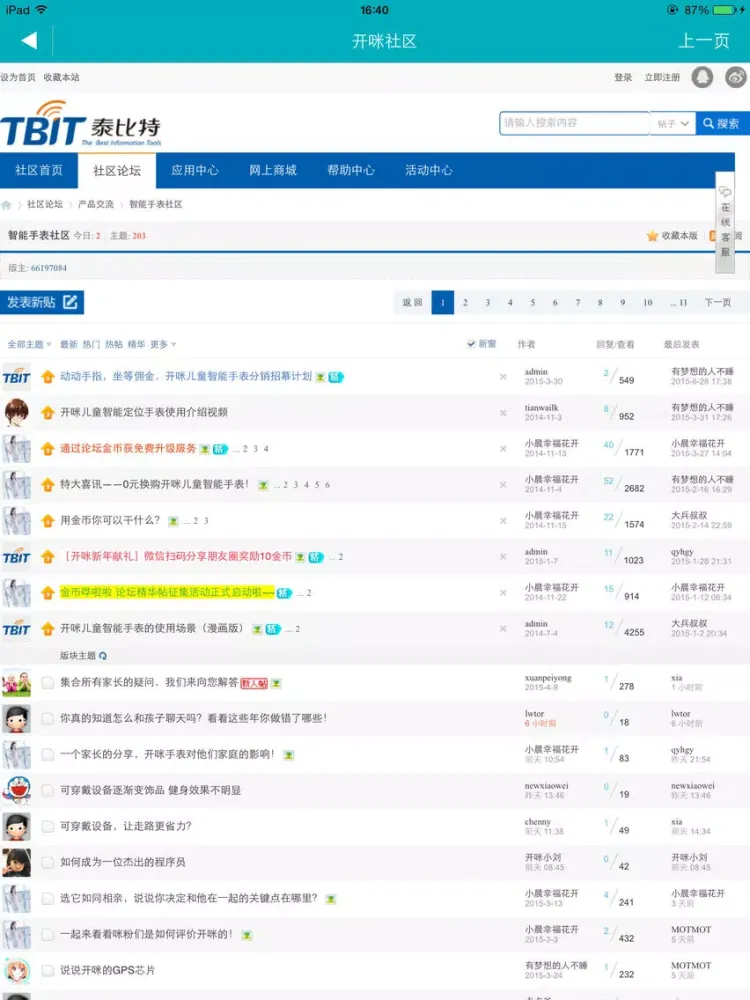The width and height of the screenshot is (750, 1000).
Task: Click 登录 login link
Action: (623, 77)
